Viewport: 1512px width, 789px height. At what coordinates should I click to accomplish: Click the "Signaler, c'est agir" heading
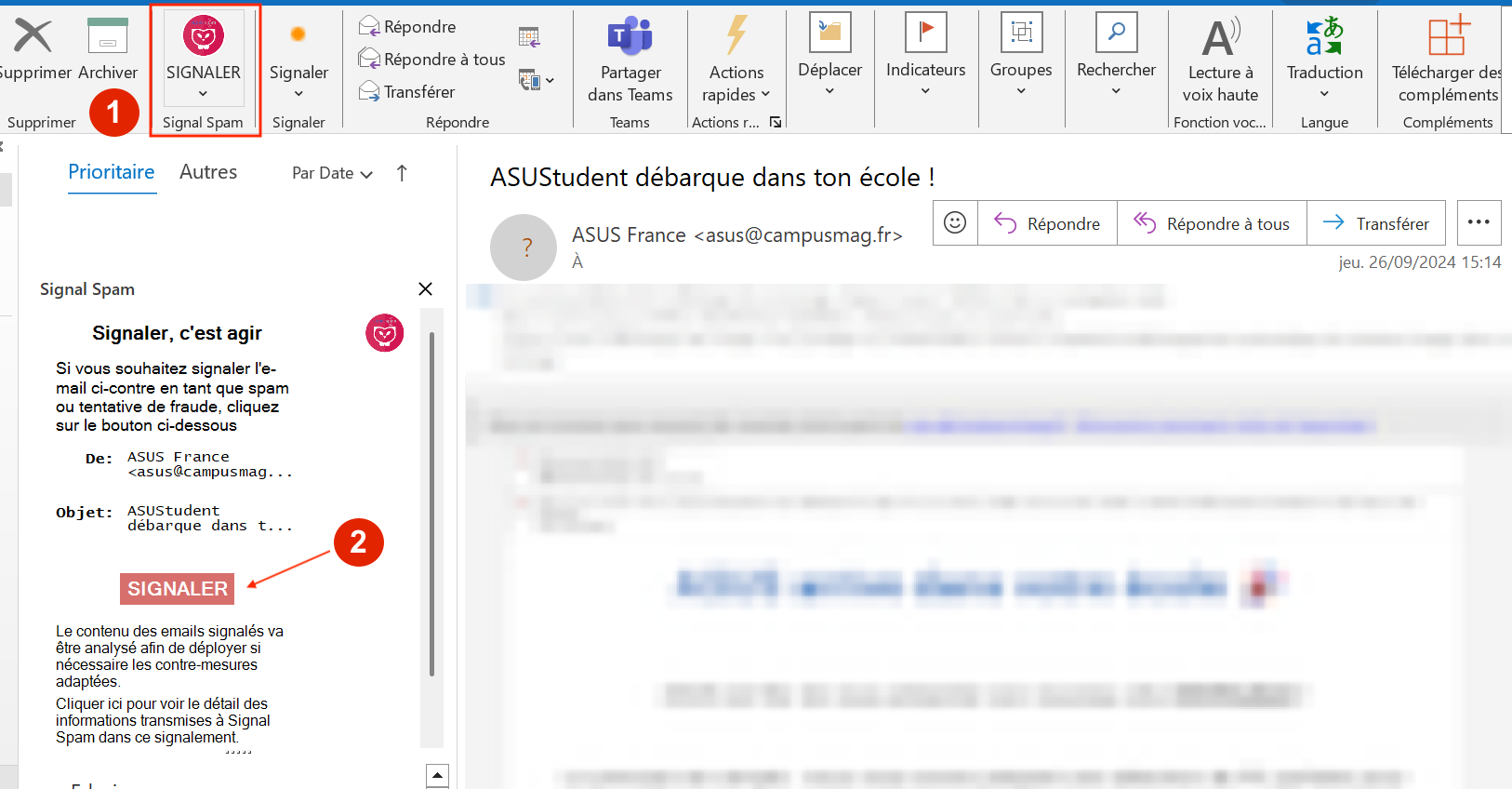pyautogui.click(x=177, y=333)
